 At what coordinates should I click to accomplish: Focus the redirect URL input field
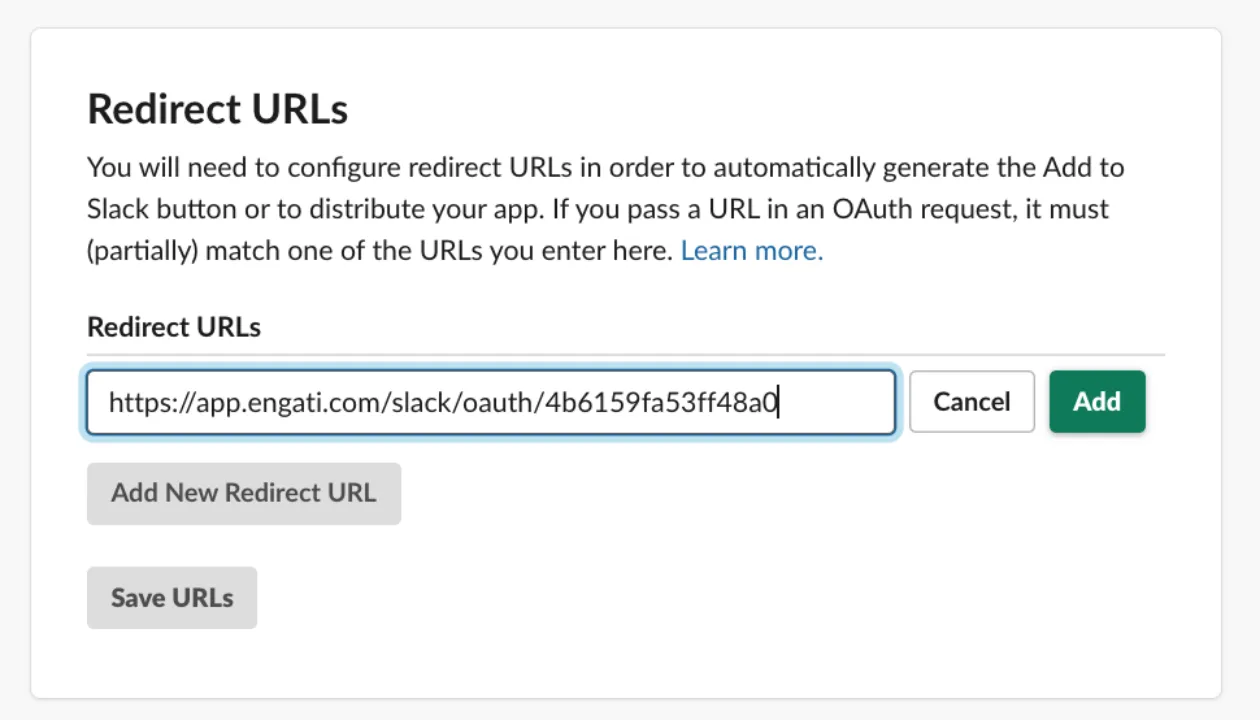click(x=491, y=402)
